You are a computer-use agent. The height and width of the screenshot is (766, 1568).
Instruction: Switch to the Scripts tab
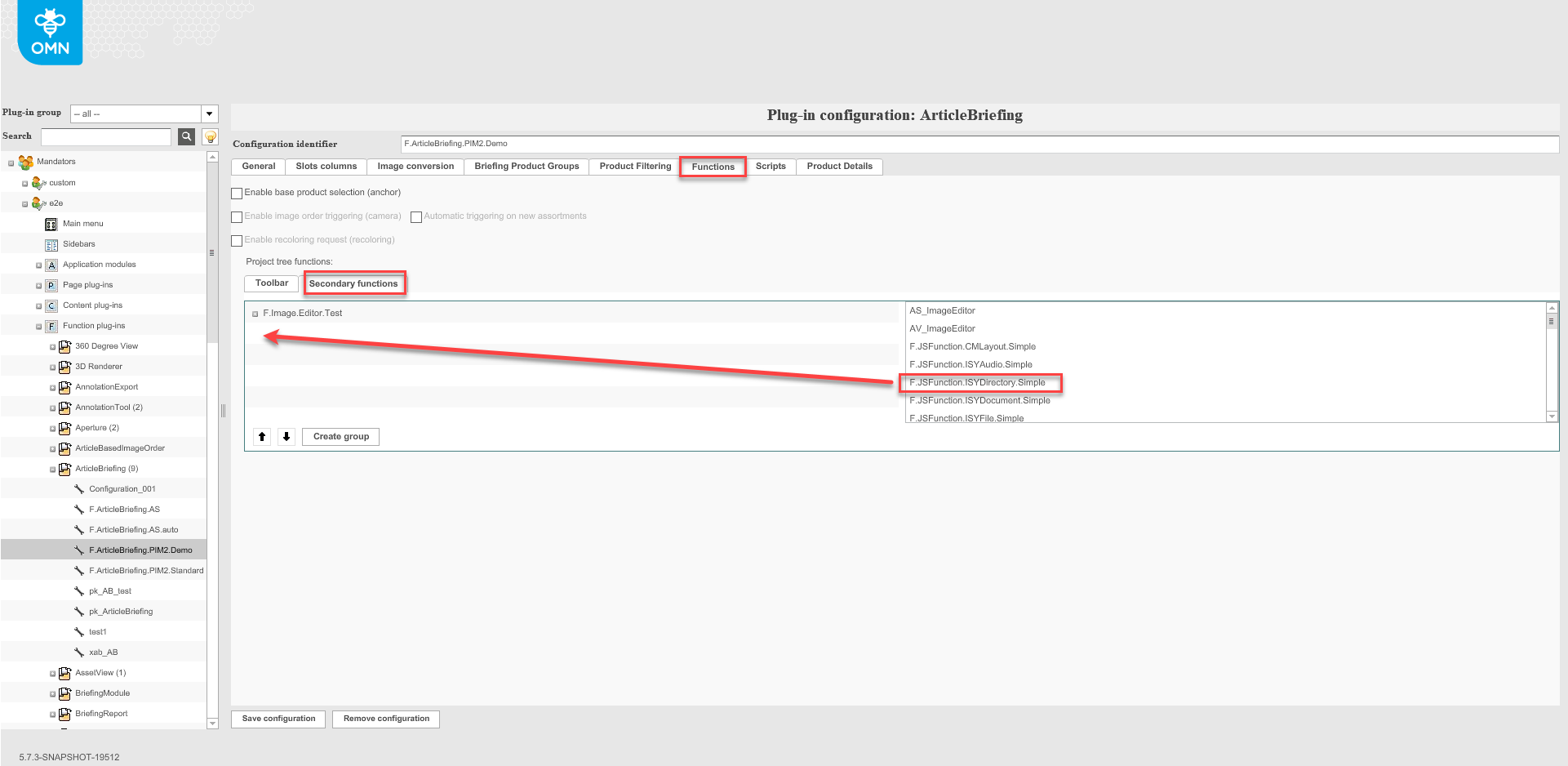(771, 166)
